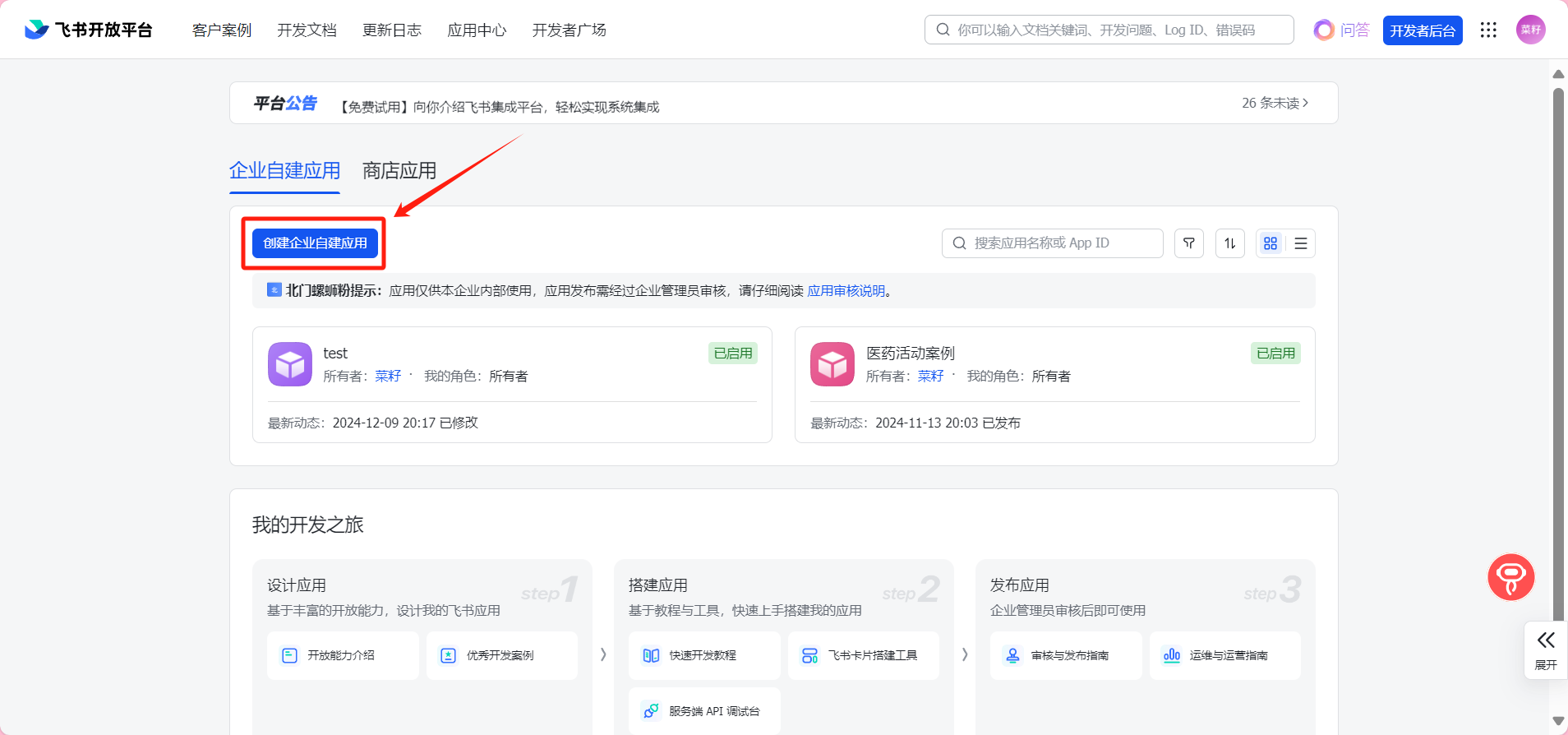
Task: Switch to grid card view
Action: 1271,243
